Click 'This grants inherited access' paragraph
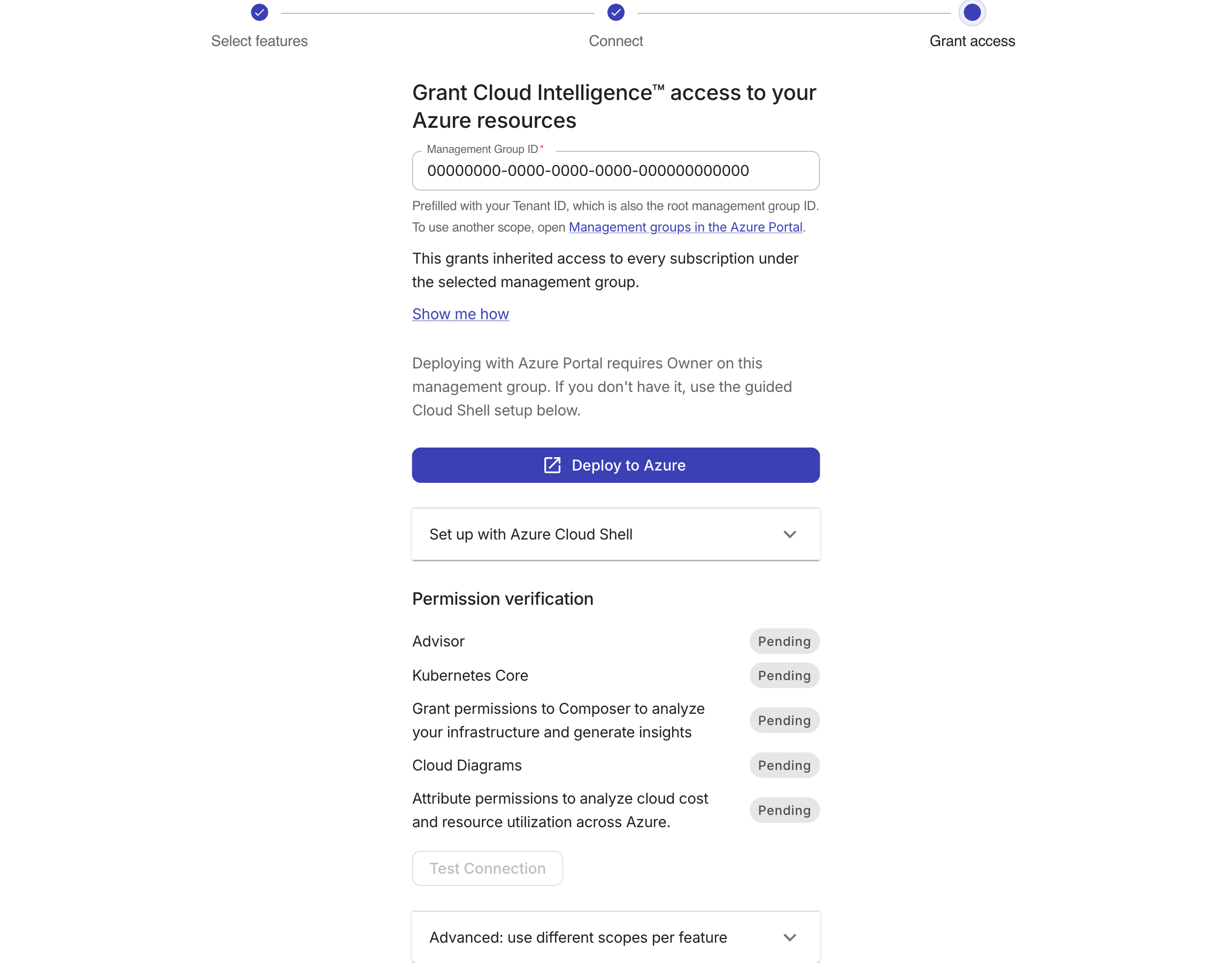Viewport: 1232px width, 963px height. (605, 270)
